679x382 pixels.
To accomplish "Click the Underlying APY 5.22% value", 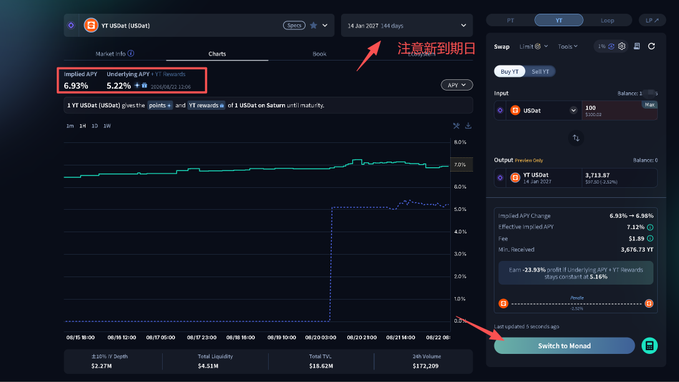I will click(x=119, y=86).
